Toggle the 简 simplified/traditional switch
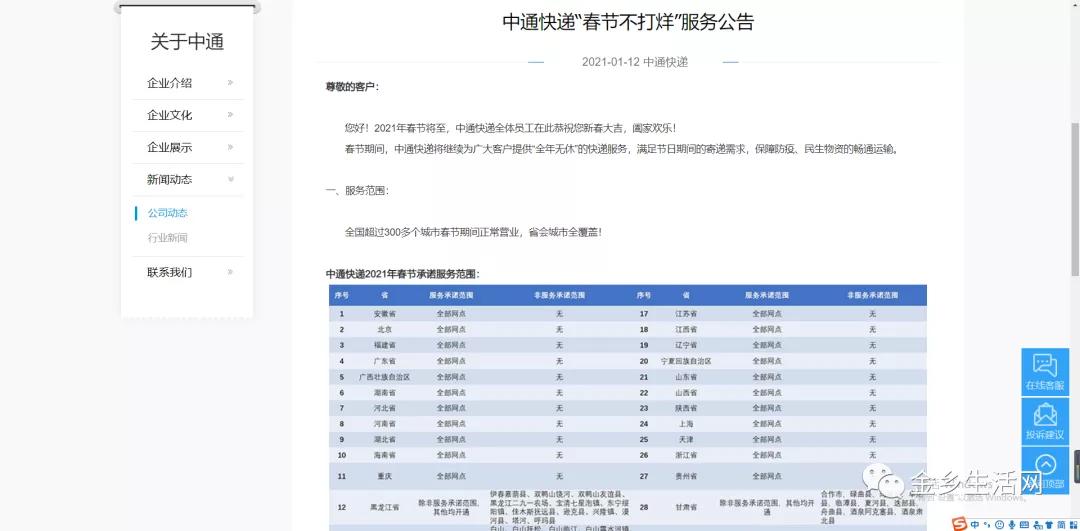Viewport: 1080px width, 531px height. tap(1061, 525)
